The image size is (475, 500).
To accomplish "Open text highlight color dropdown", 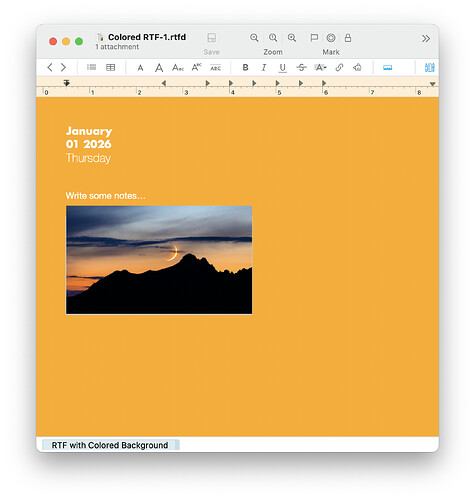I will click(320, 68).
